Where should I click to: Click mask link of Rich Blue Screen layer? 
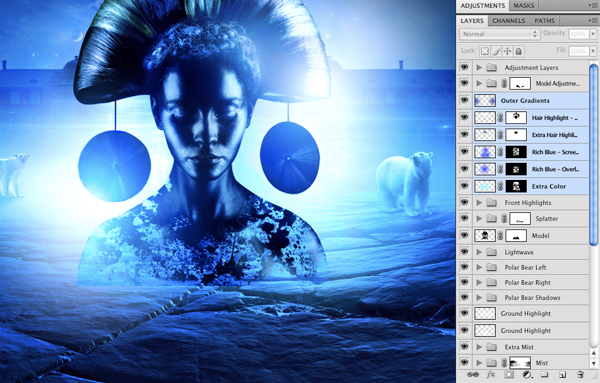click(500, 152)
